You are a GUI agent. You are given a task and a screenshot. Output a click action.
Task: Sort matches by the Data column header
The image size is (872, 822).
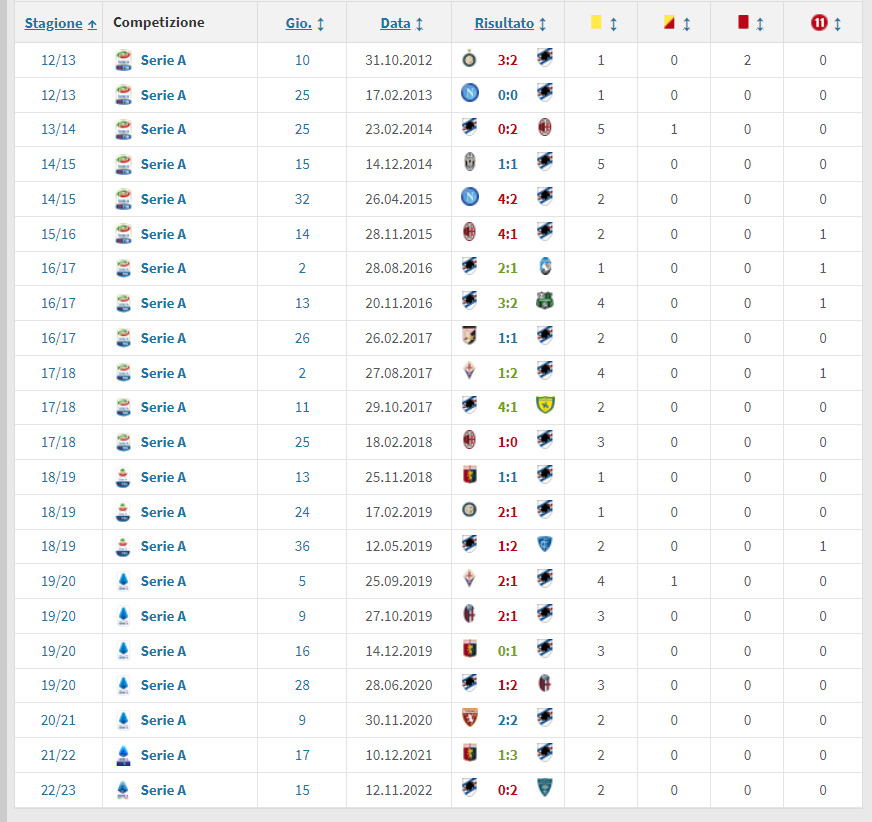(x=400, y=23)
